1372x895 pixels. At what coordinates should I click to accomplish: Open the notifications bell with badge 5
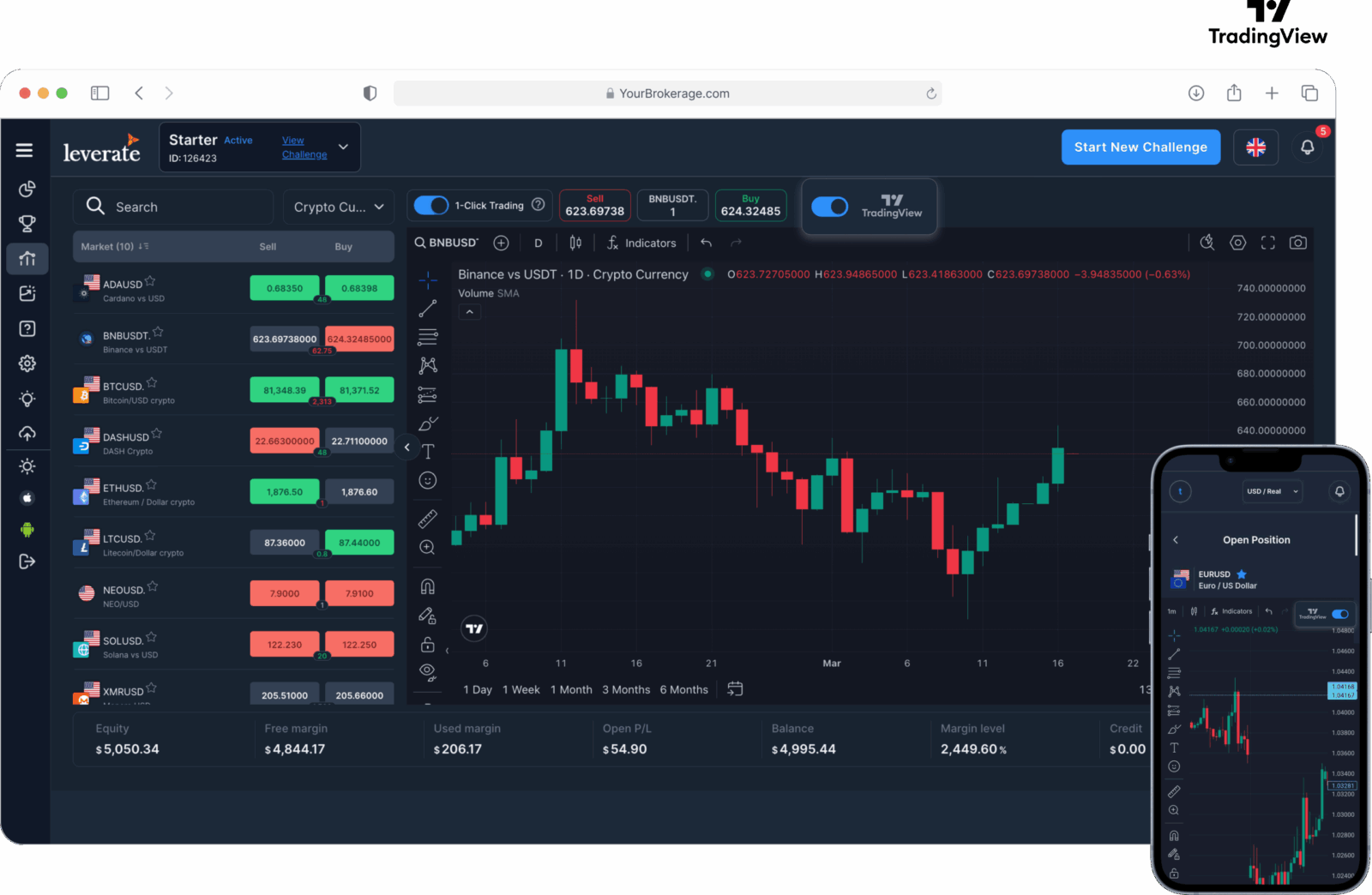(x=1308, y=147)
